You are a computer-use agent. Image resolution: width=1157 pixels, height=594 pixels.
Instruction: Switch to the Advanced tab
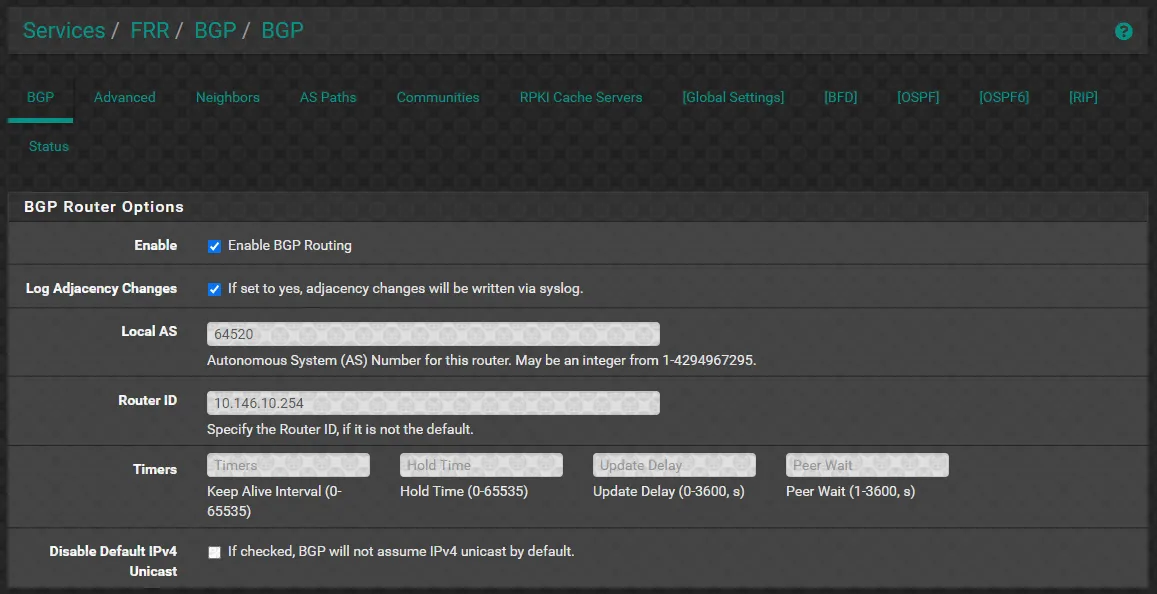point(125,97)
